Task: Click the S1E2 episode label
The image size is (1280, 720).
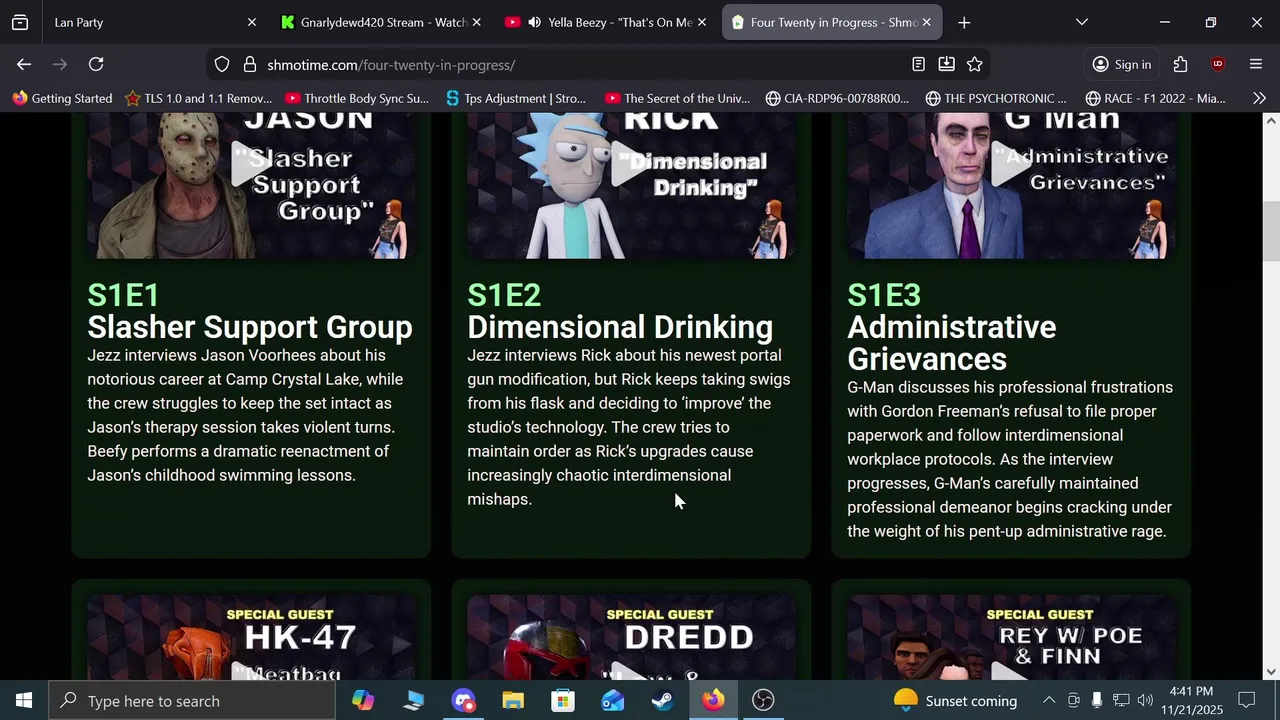Action: point(504,295)
